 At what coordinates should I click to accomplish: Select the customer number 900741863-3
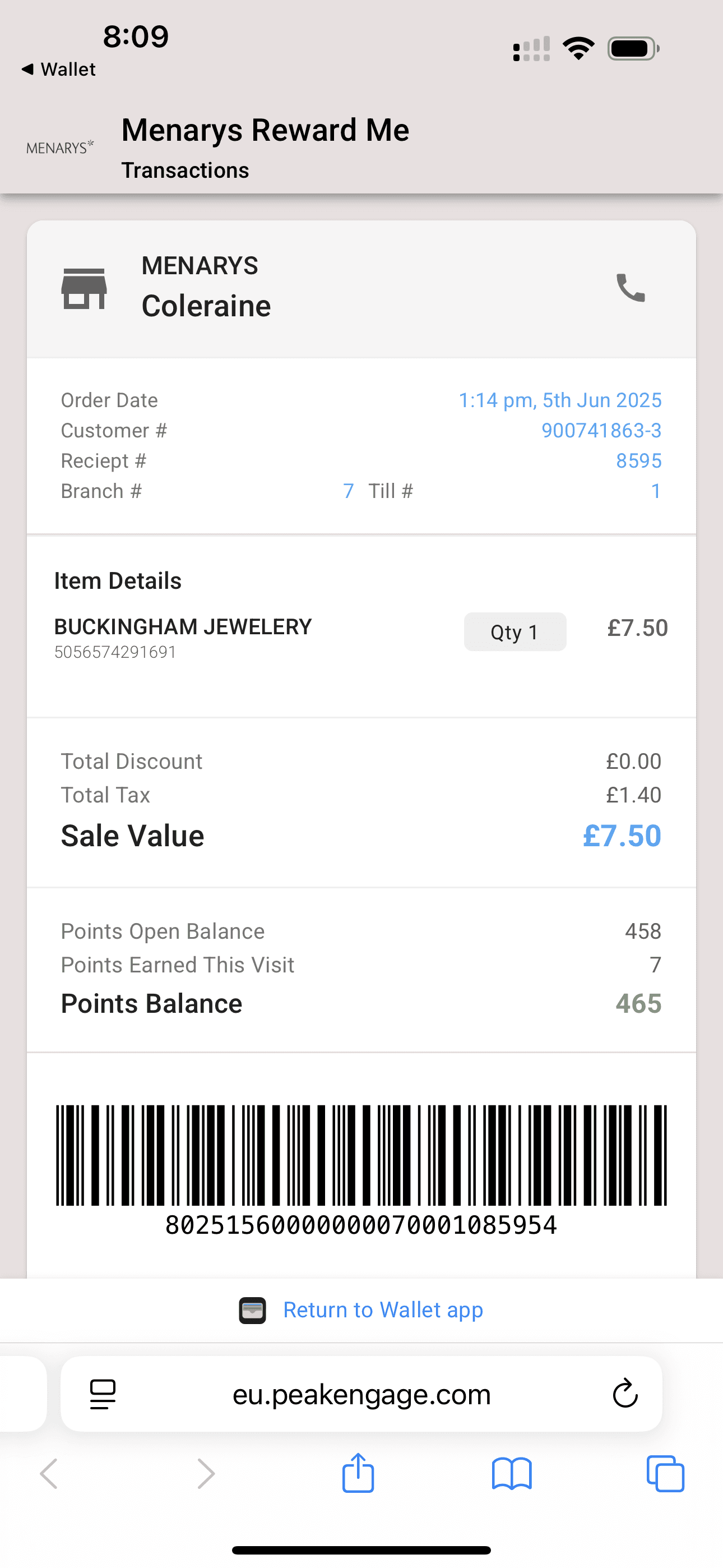pyautogui.click(x=601, y=430)
